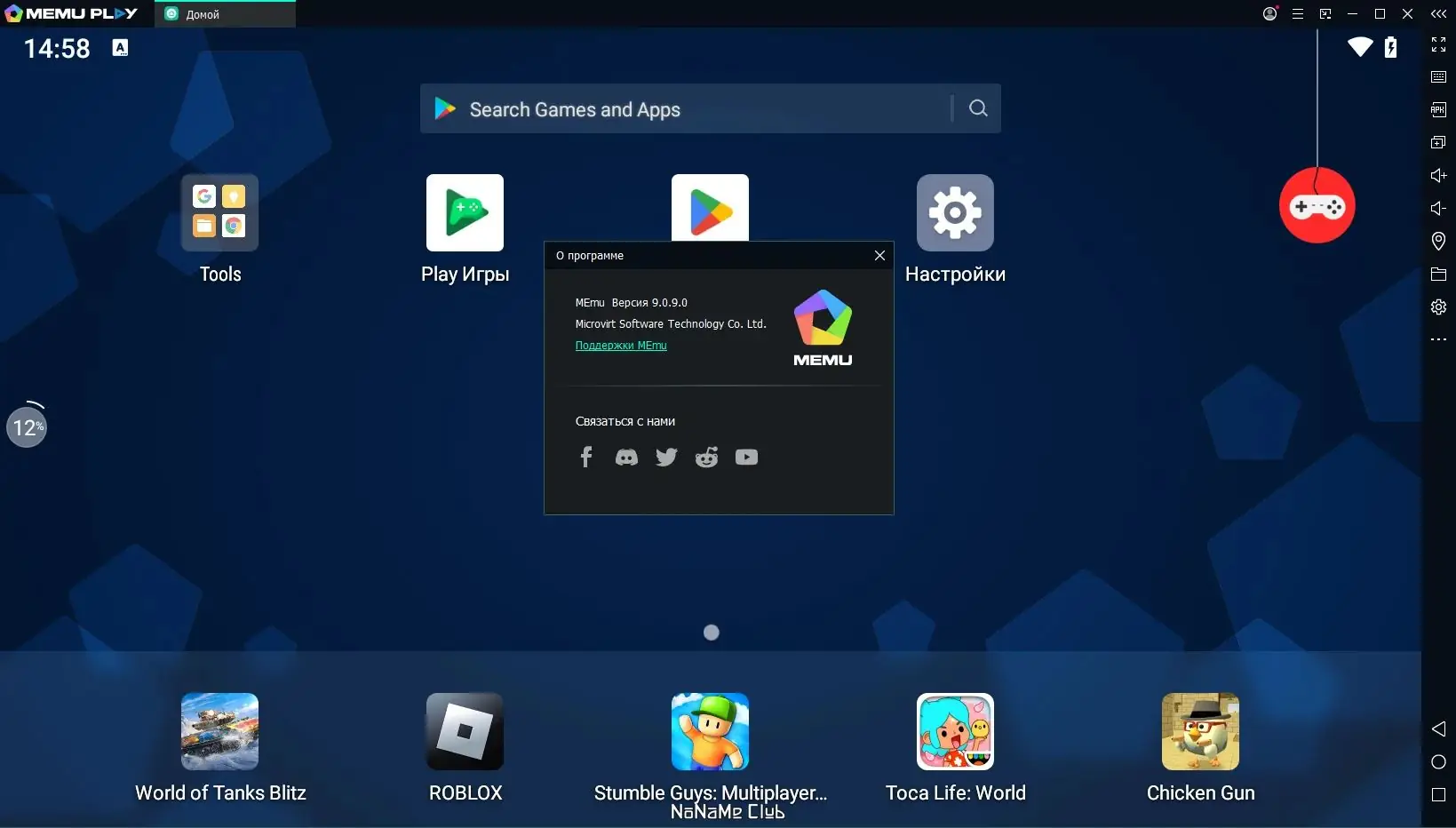Click the MEMU logo in About dialog

(823, 328)
